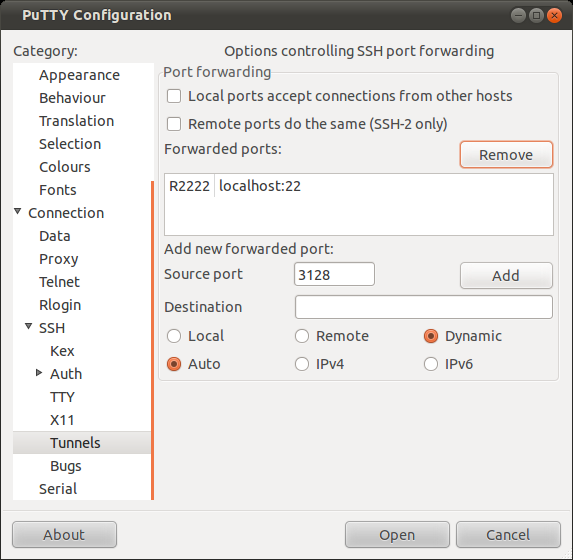The image size is (573, 560).
Task: Focus the Destination input field
Action: (x=424, y=307)
